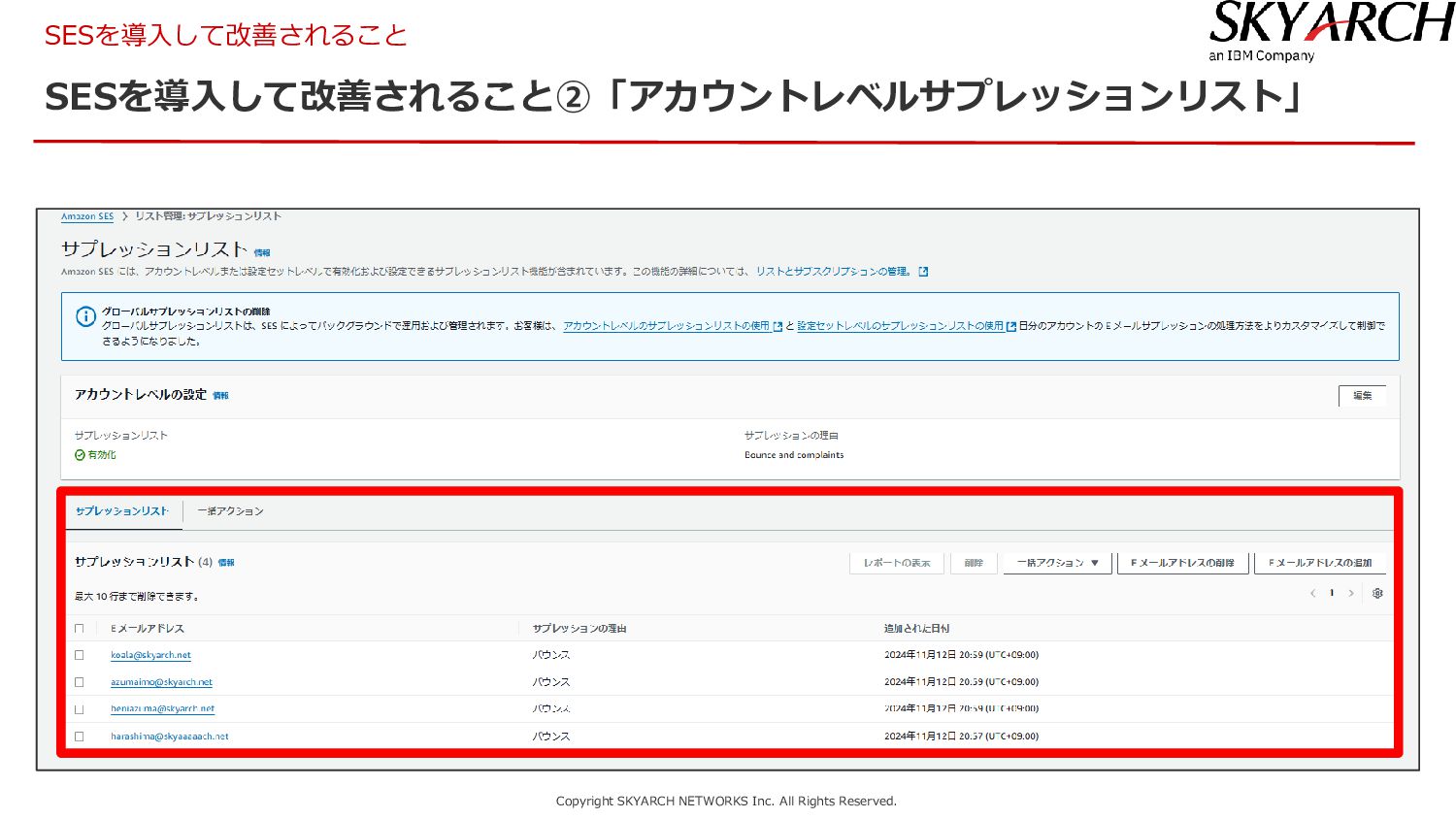Open the 一括アクション dropdown button
The width and height of the screenshot is (1456, 819).
tap(1057, 563)
